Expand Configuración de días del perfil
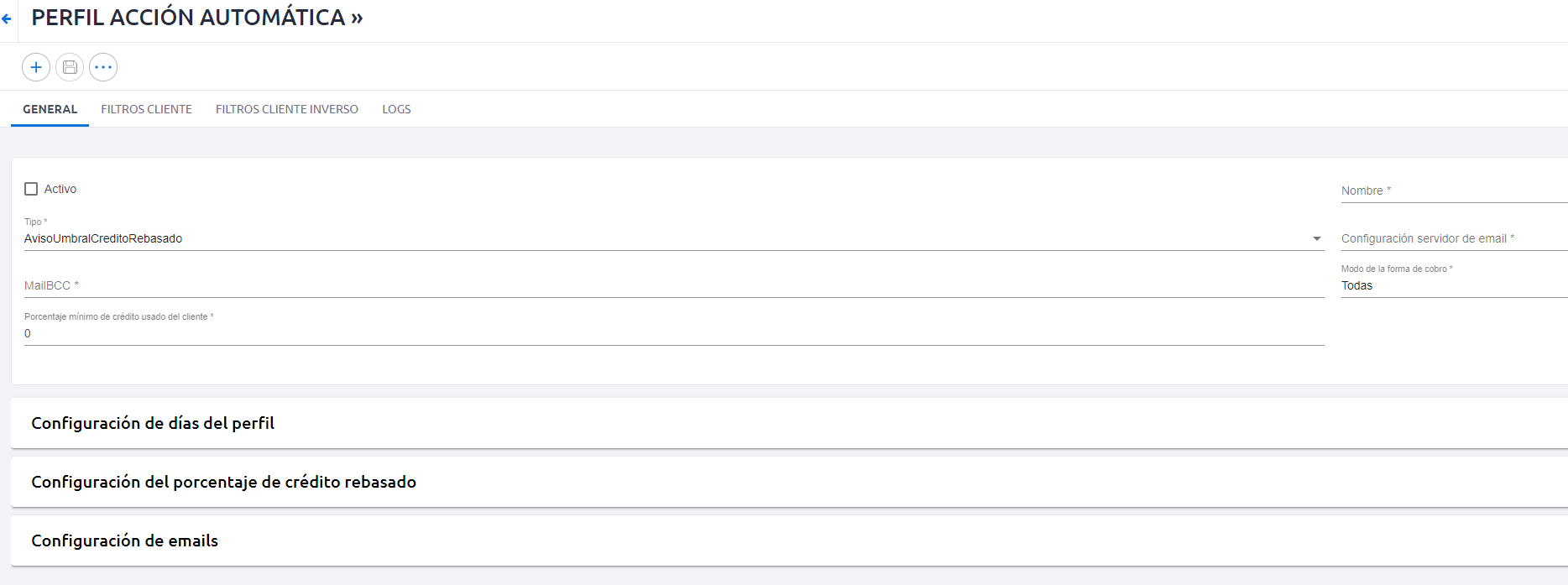This screenshot has height=585, width=1568. pyautogui.click(x=789, y=423)
